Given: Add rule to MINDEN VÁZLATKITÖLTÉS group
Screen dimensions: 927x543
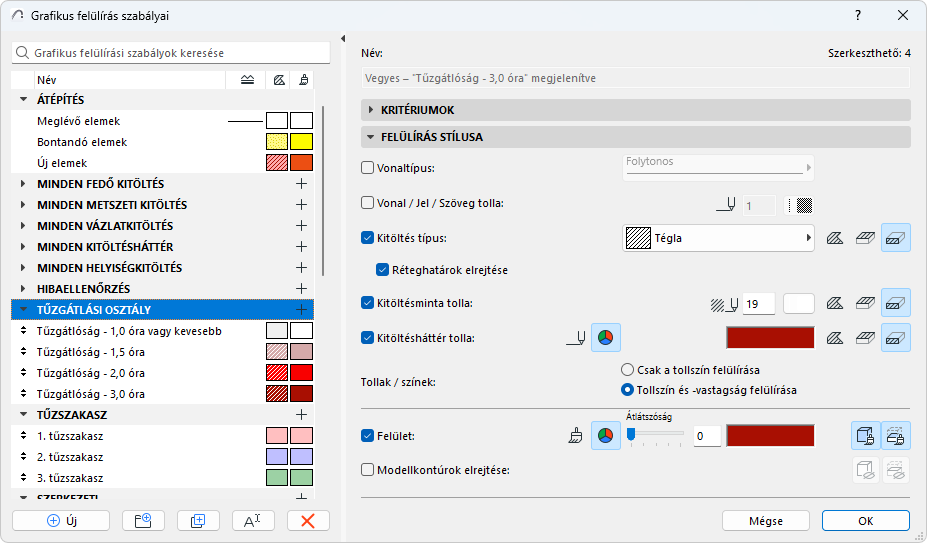Looking at the screenshot, I should pyautogui.click(x=302, y=225).
